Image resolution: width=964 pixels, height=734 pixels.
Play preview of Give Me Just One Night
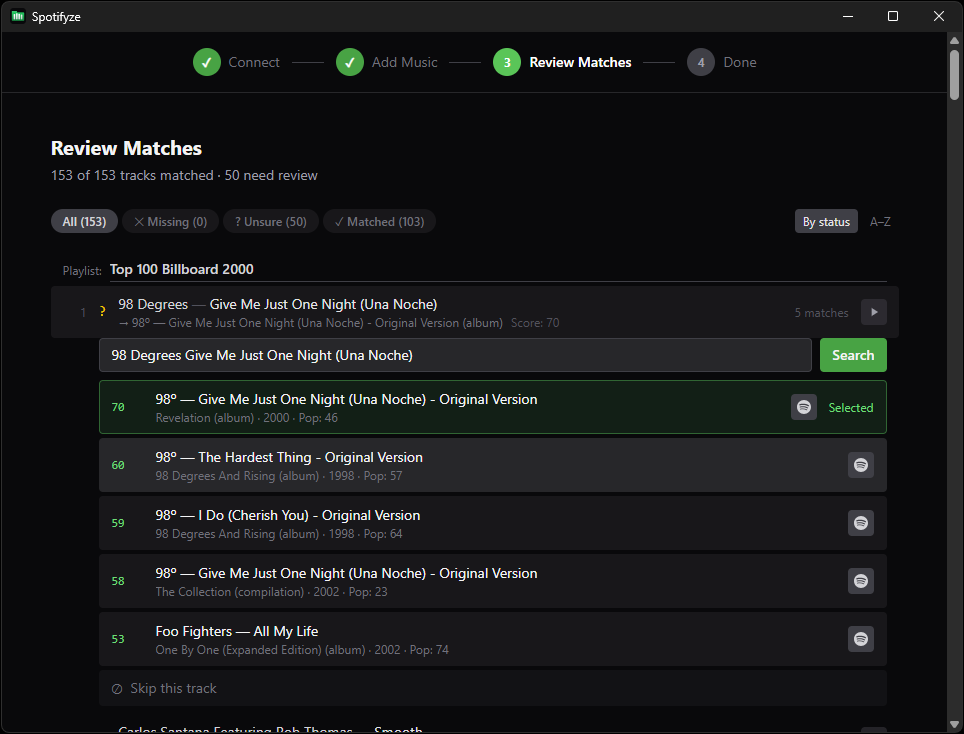click(x=873, y=312)
